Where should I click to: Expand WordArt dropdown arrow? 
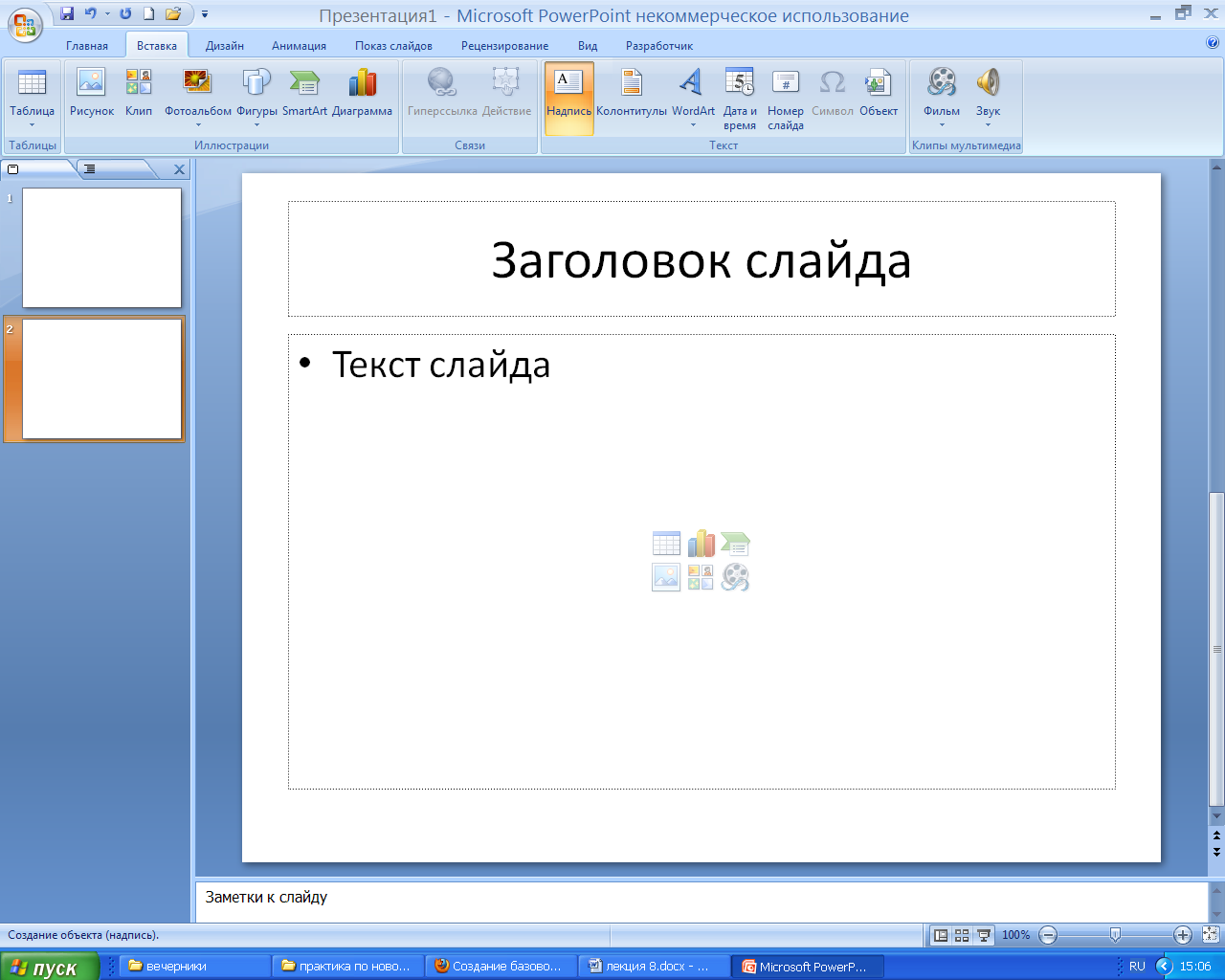click(693, 125)
